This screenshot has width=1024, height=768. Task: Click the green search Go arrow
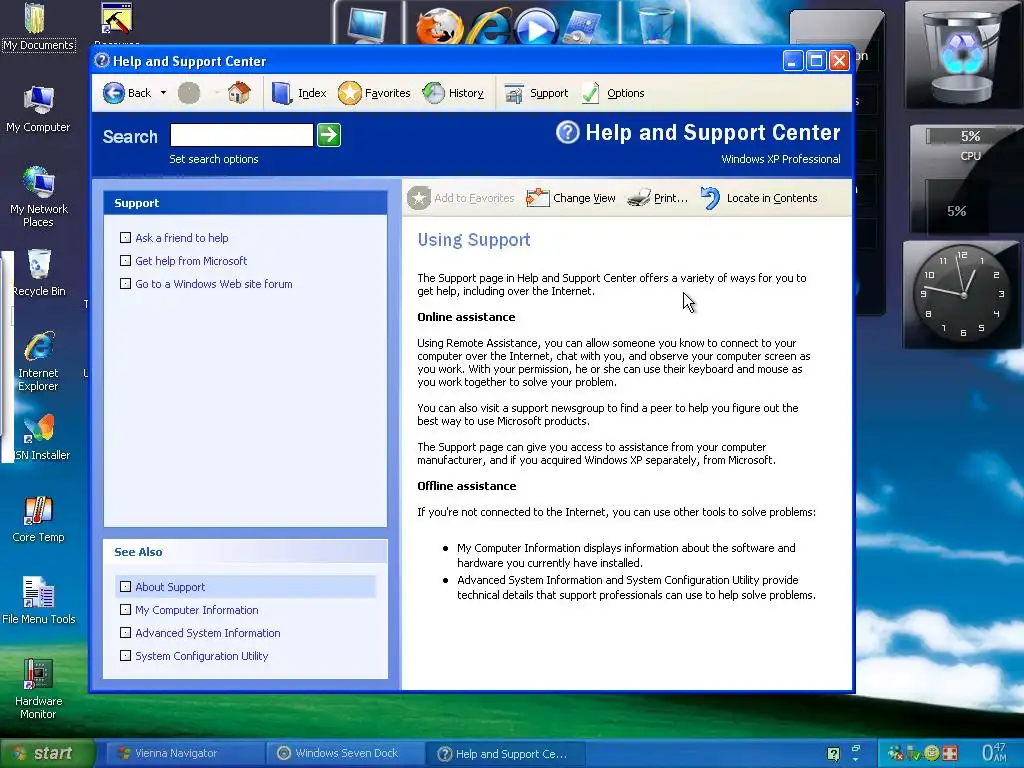point(329,135)
